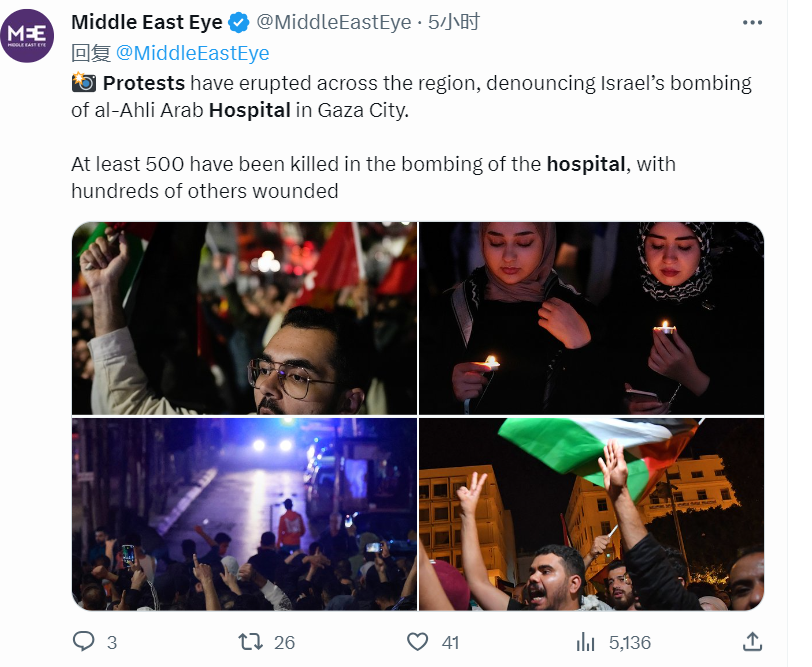
Task: Click the retweet count 26
Action: (x=284, y=643)
